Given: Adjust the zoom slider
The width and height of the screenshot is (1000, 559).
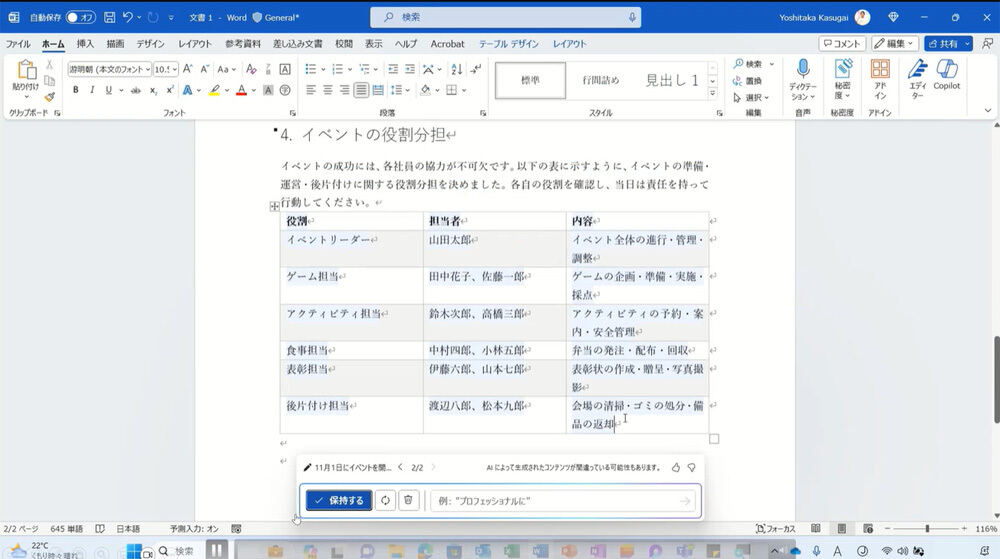Looking at the screenshot, I should pyautogui.click(x=927, y=528).
